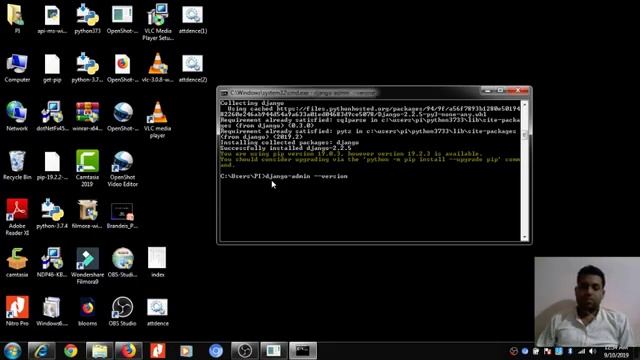Select the Brandeis_P... file icon
640x360 pixels.
[122, 213]
